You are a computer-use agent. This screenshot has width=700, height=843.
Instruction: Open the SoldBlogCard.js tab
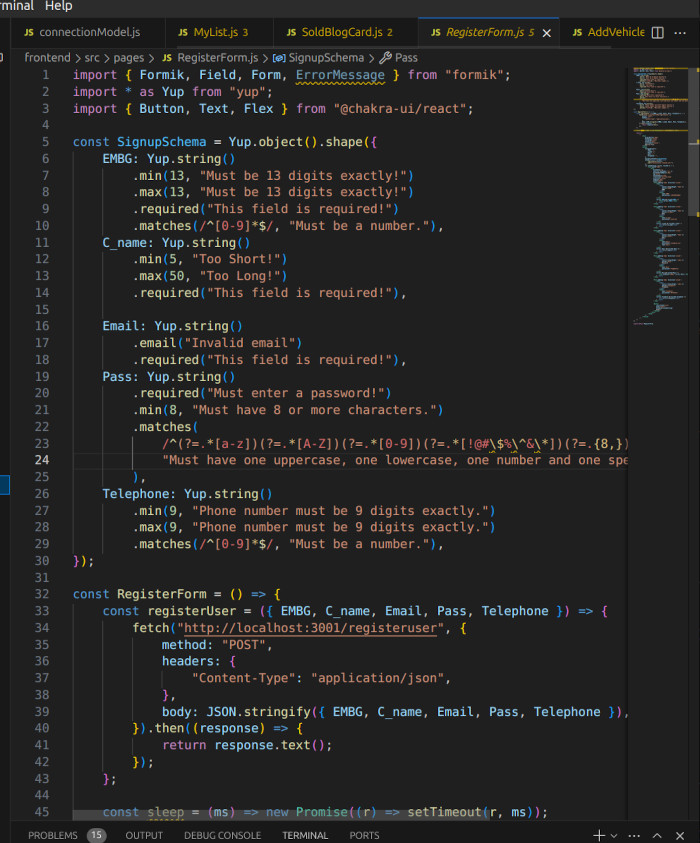[x=342, y=32]
